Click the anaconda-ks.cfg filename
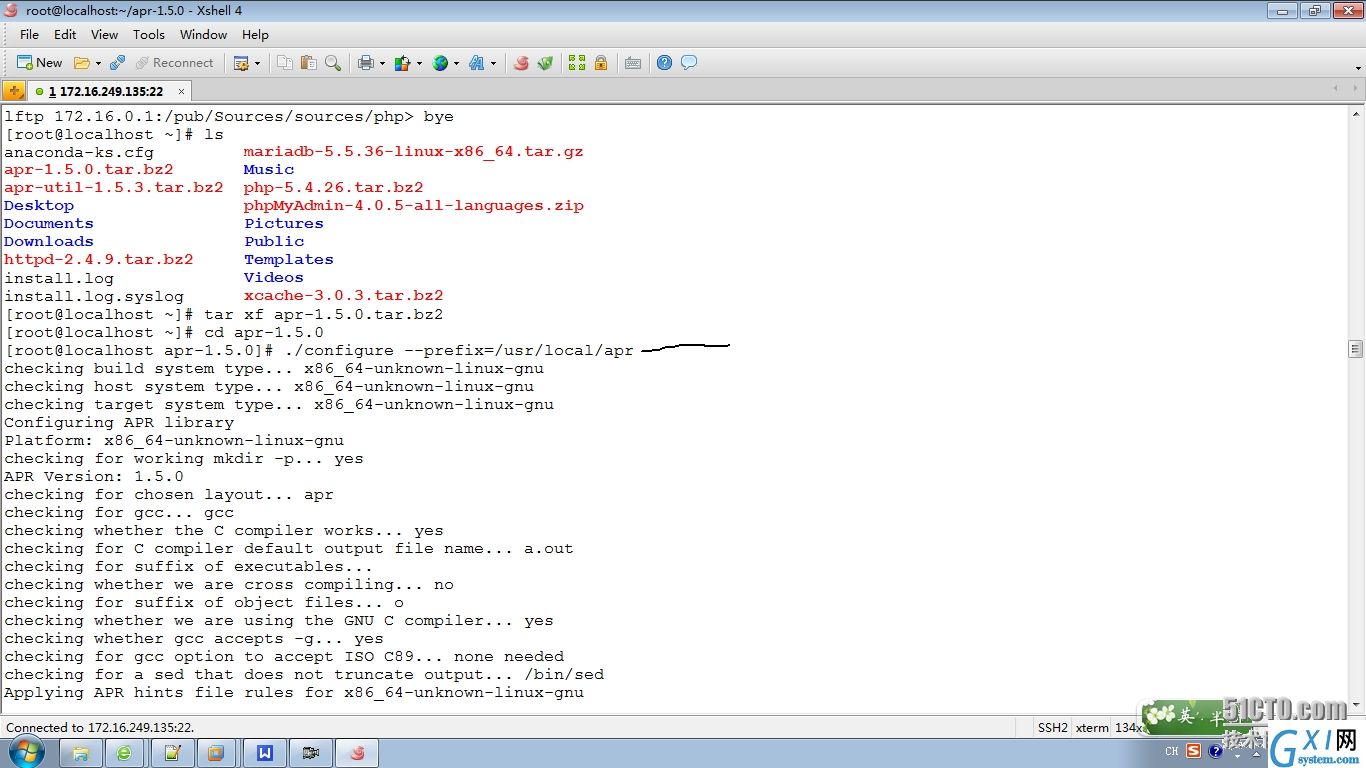 [x=79, y=151]
